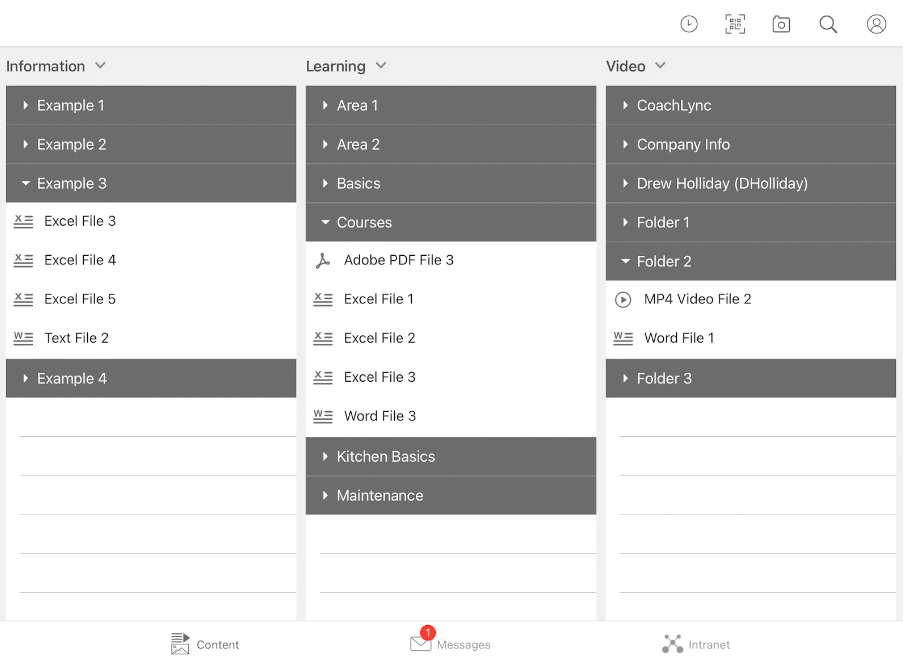Collapse the Courses folder
The height and width of the screenshot is (662, 903).
coord(451,222)
